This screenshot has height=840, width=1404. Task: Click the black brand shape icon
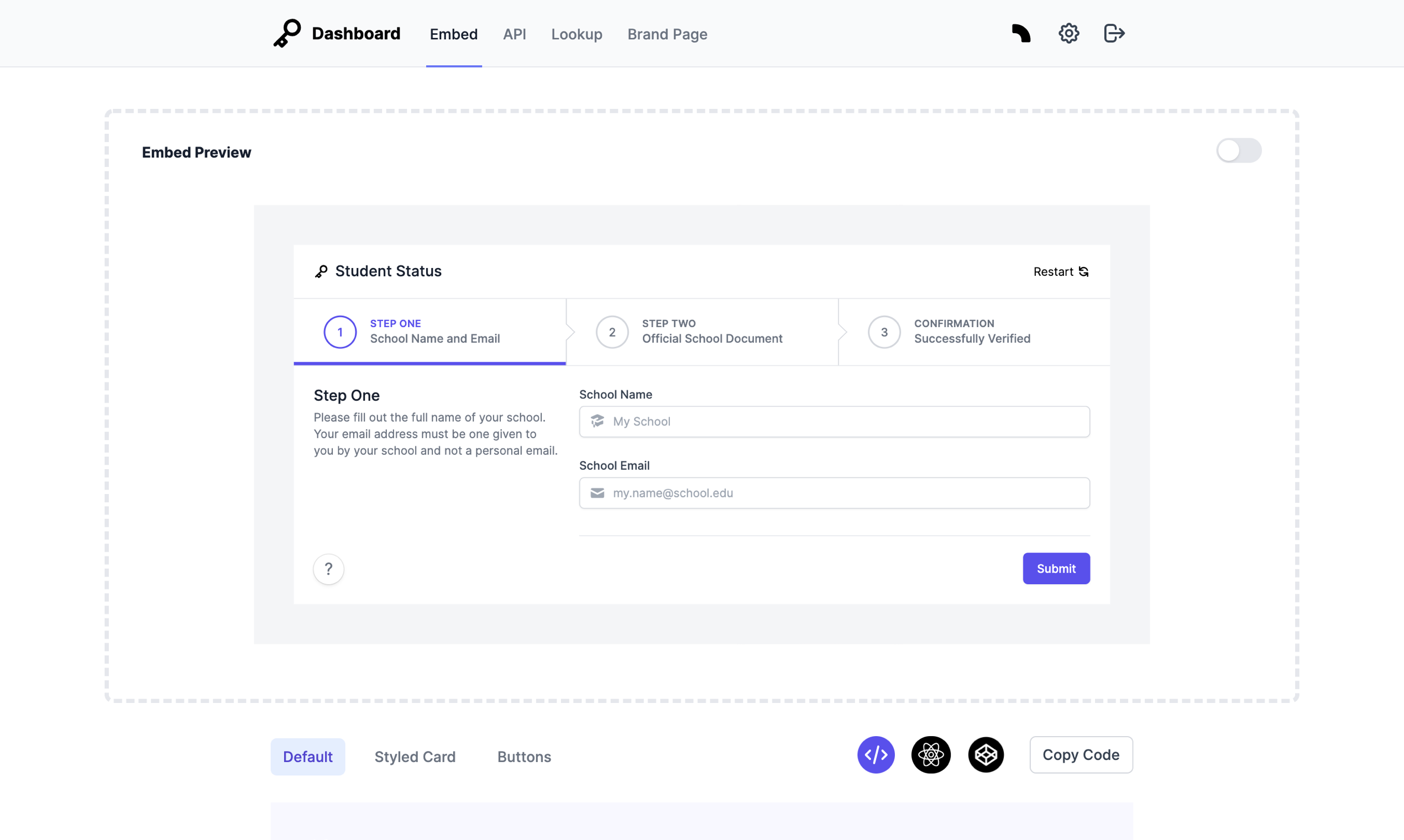[1021, 33]
